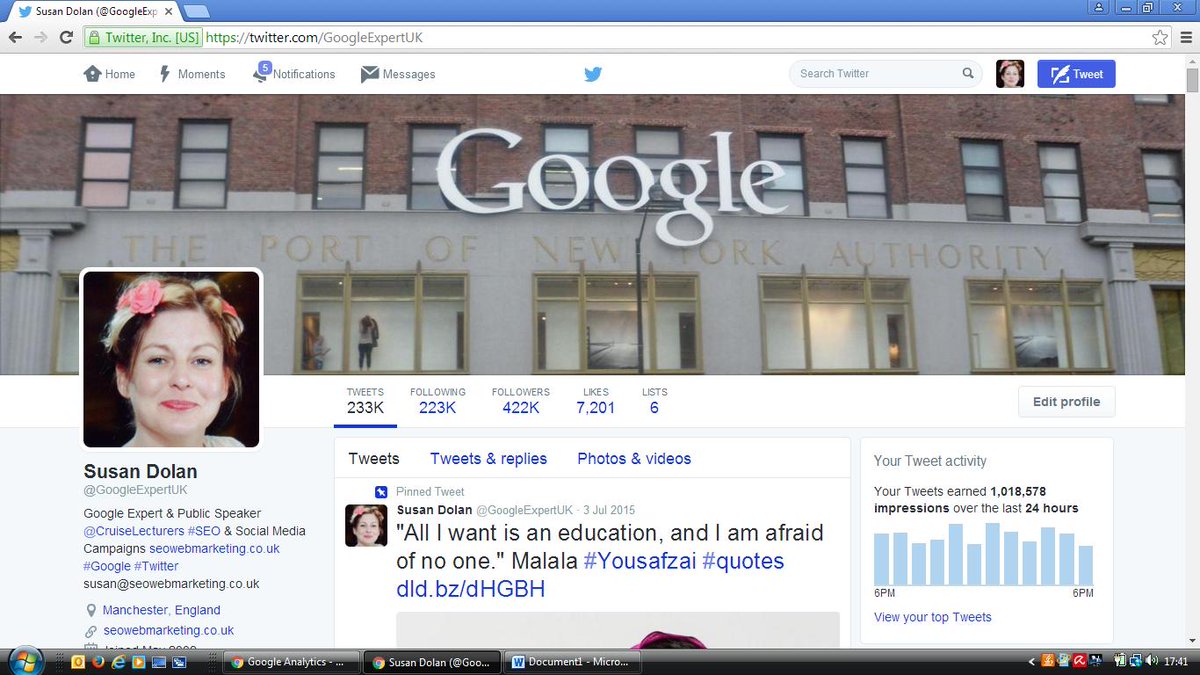Screen dimensions: 1200x675
Task: Select the Tweets tab
Action: [374, 458]
